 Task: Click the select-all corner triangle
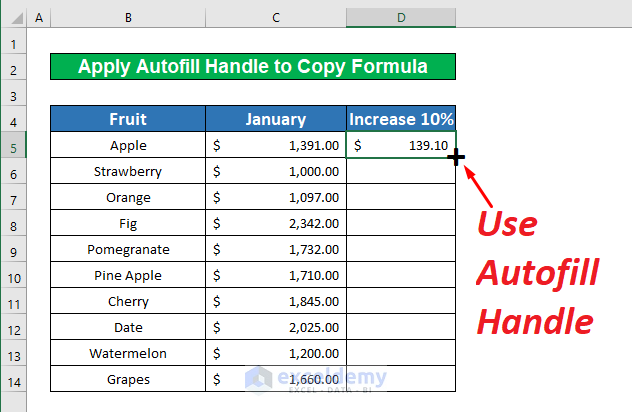pyautogui.click(x=14, y=18)
